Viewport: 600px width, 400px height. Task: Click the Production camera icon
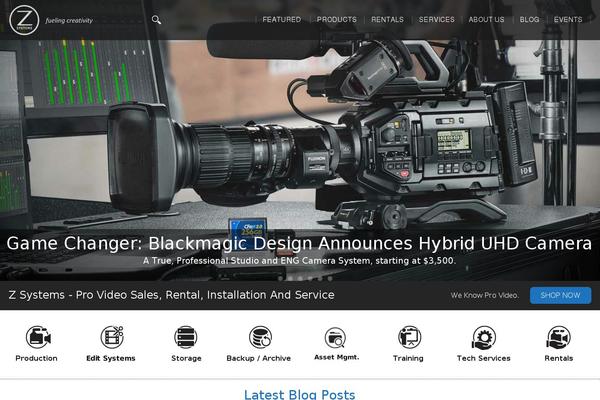(x=38, y=337)
